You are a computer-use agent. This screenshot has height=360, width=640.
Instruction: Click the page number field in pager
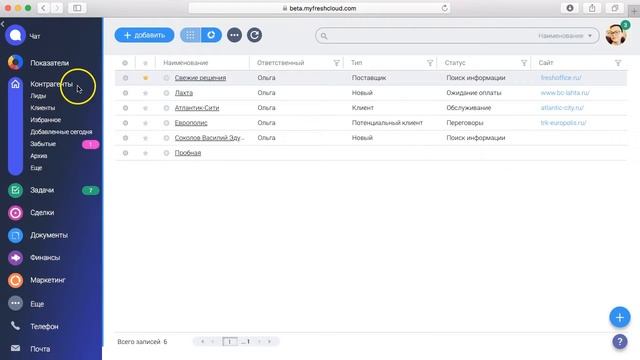[230, 342]
